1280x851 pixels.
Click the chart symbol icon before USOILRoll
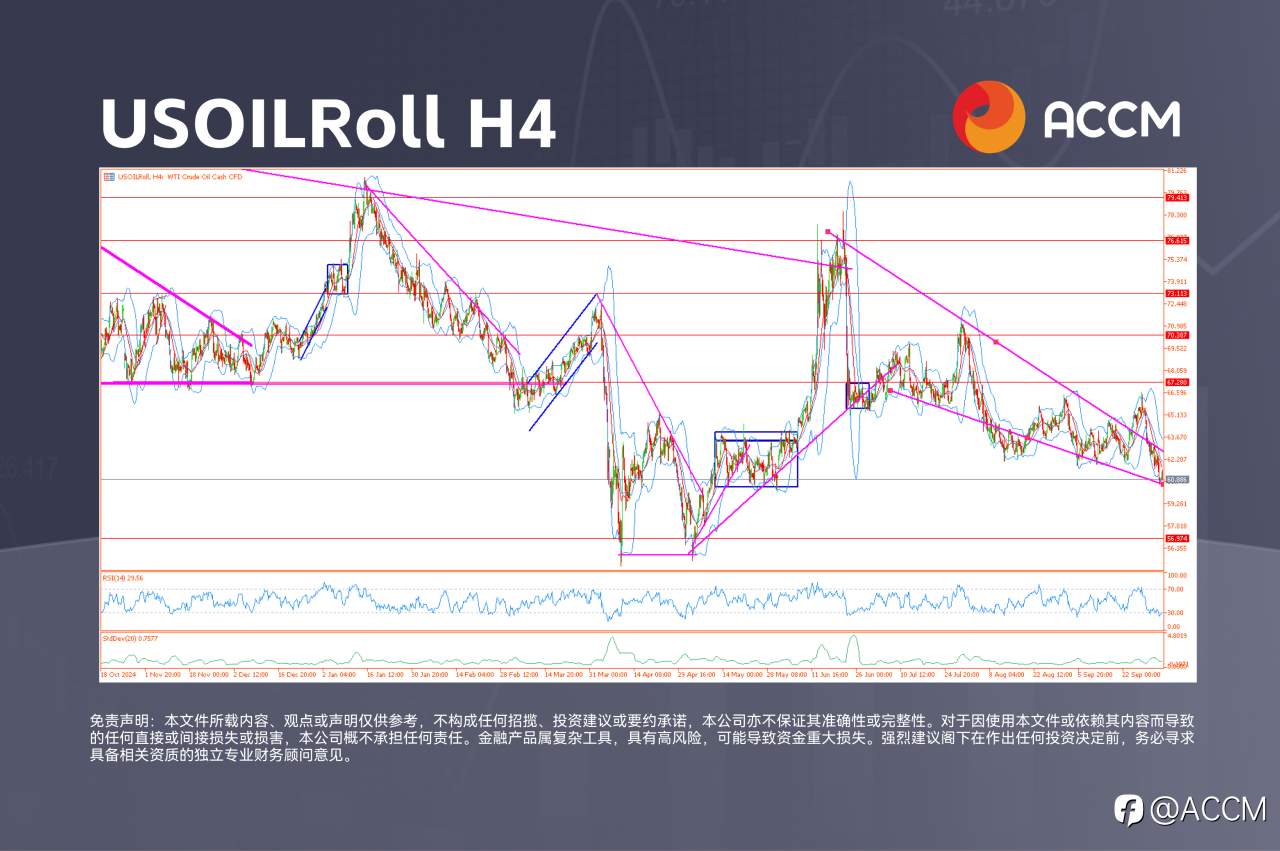pos(108,177)
